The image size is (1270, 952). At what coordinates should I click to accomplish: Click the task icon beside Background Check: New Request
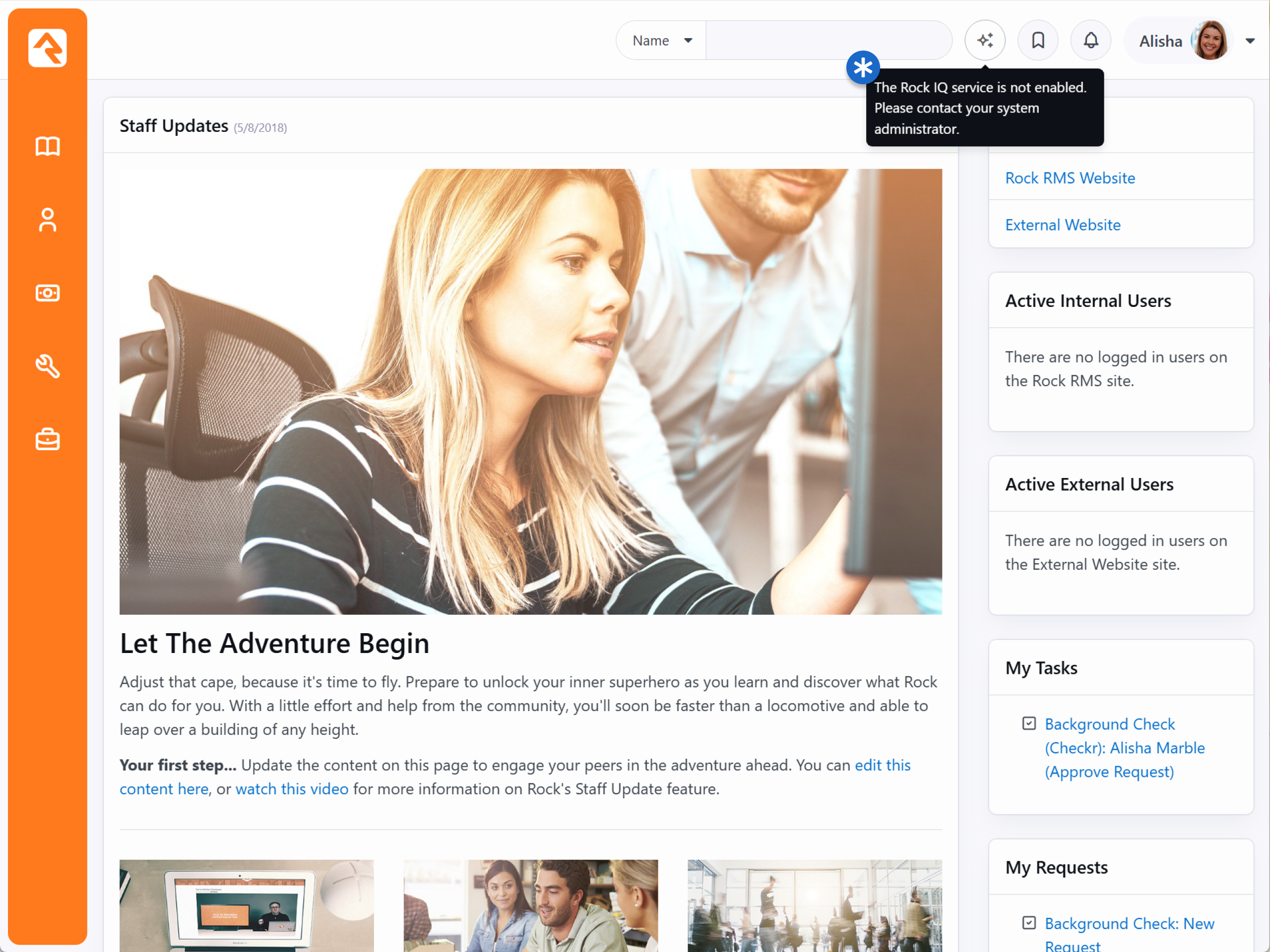point(1029,923)
